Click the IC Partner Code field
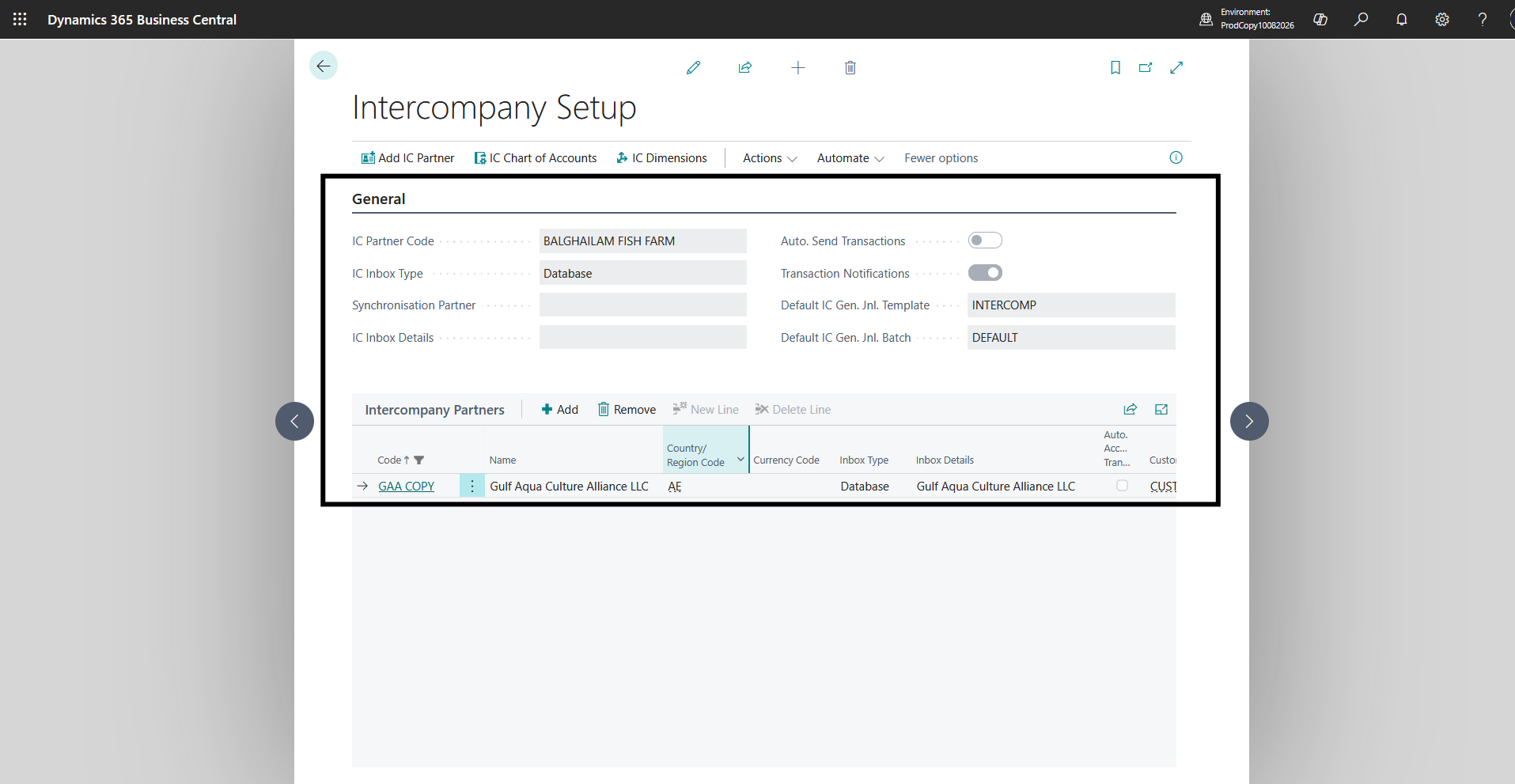 (643, 241)
